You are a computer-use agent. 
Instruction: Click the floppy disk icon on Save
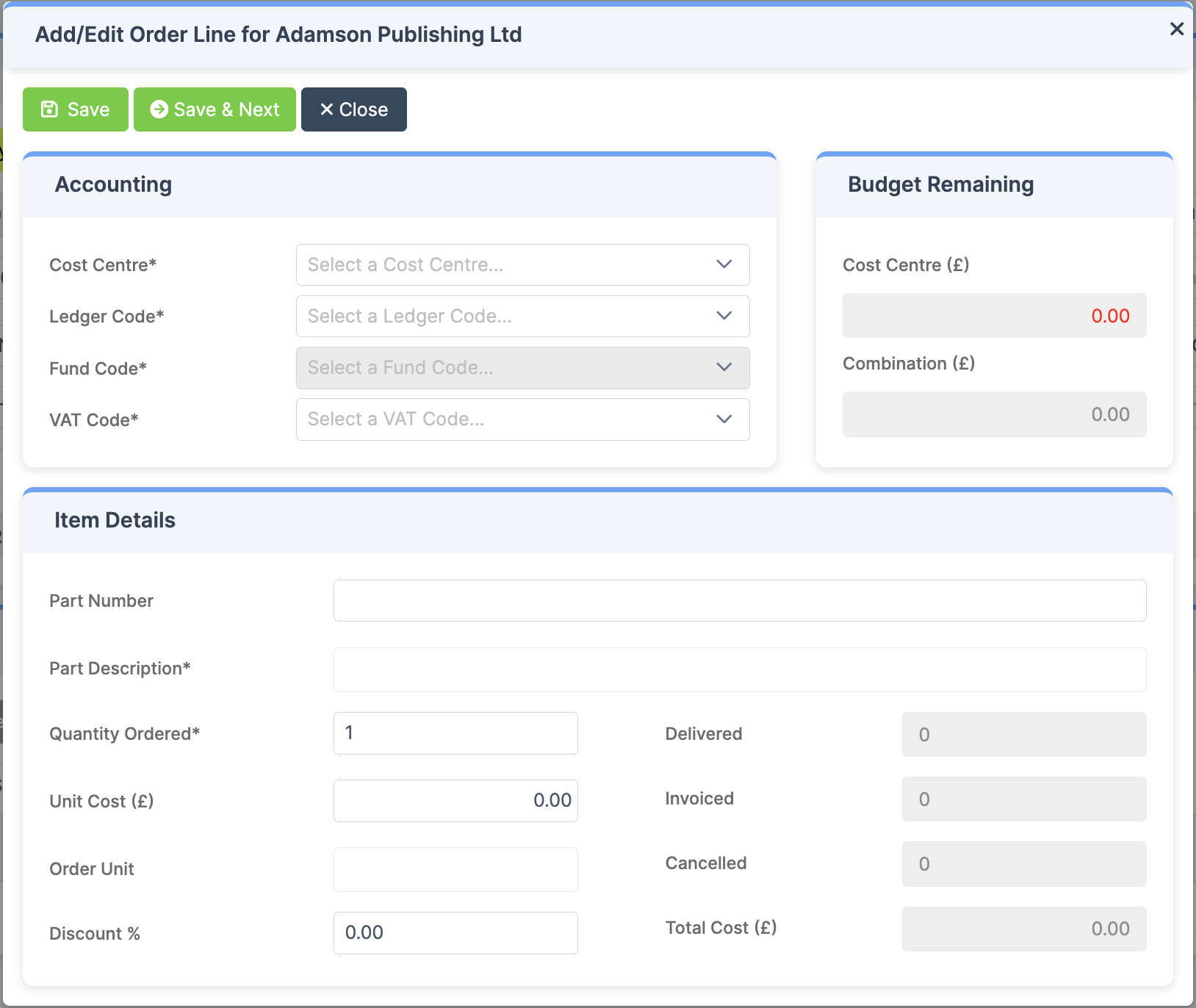49,109
